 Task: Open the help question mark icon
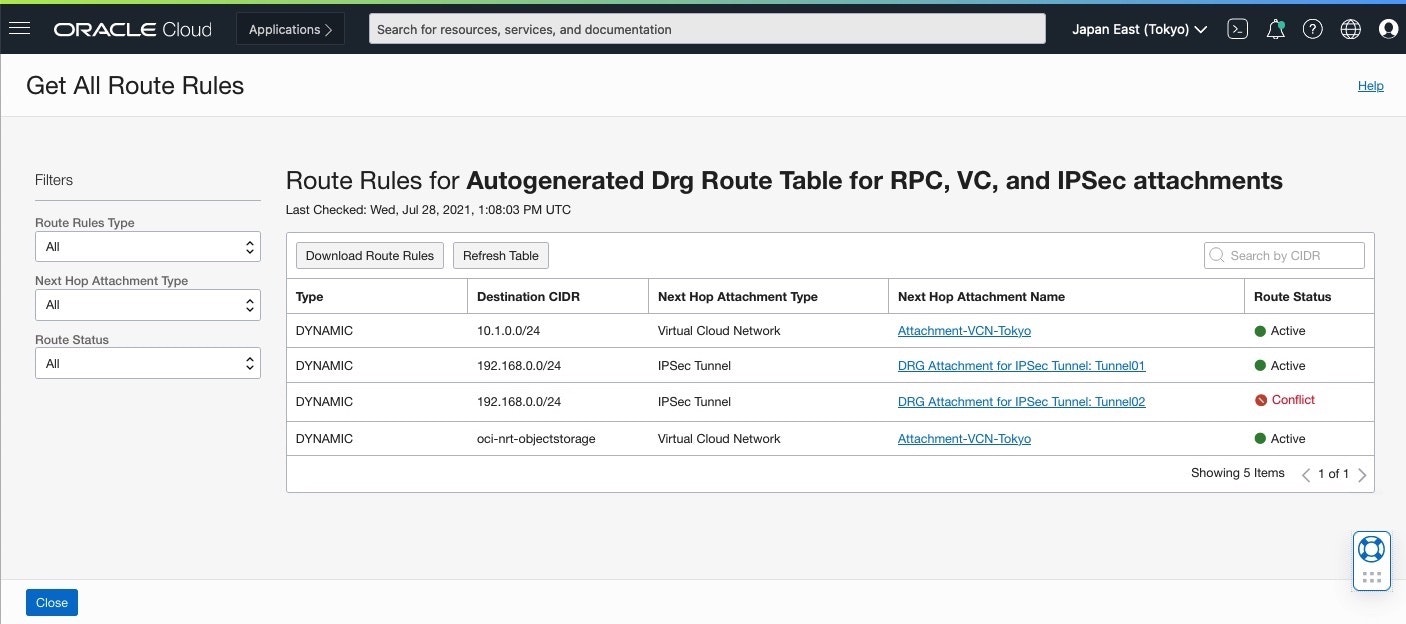[x=1313, y=29]
